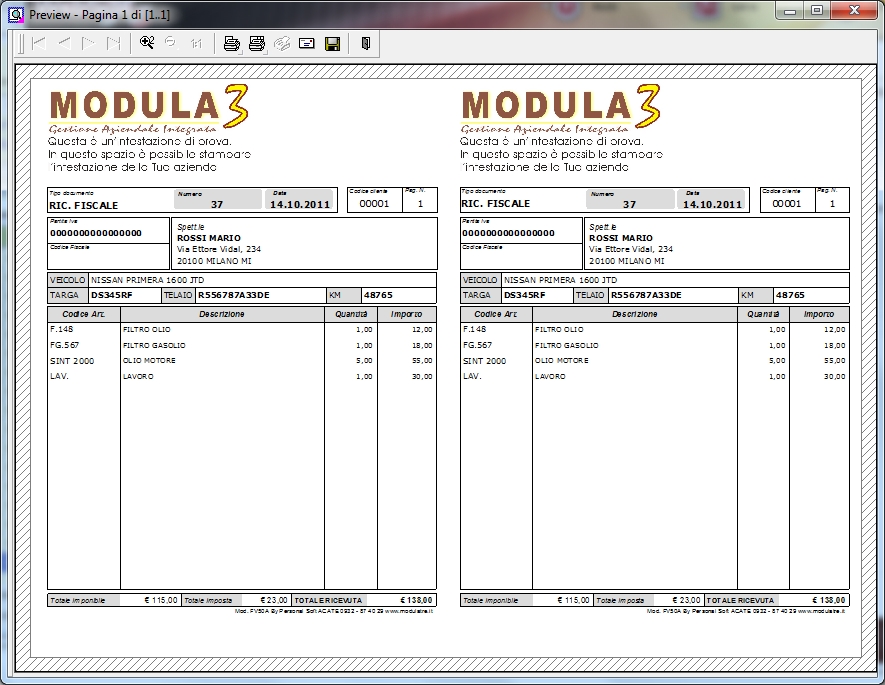Select 'RIC. FISCALE' on the right receipt

click(x=496, y=204)
